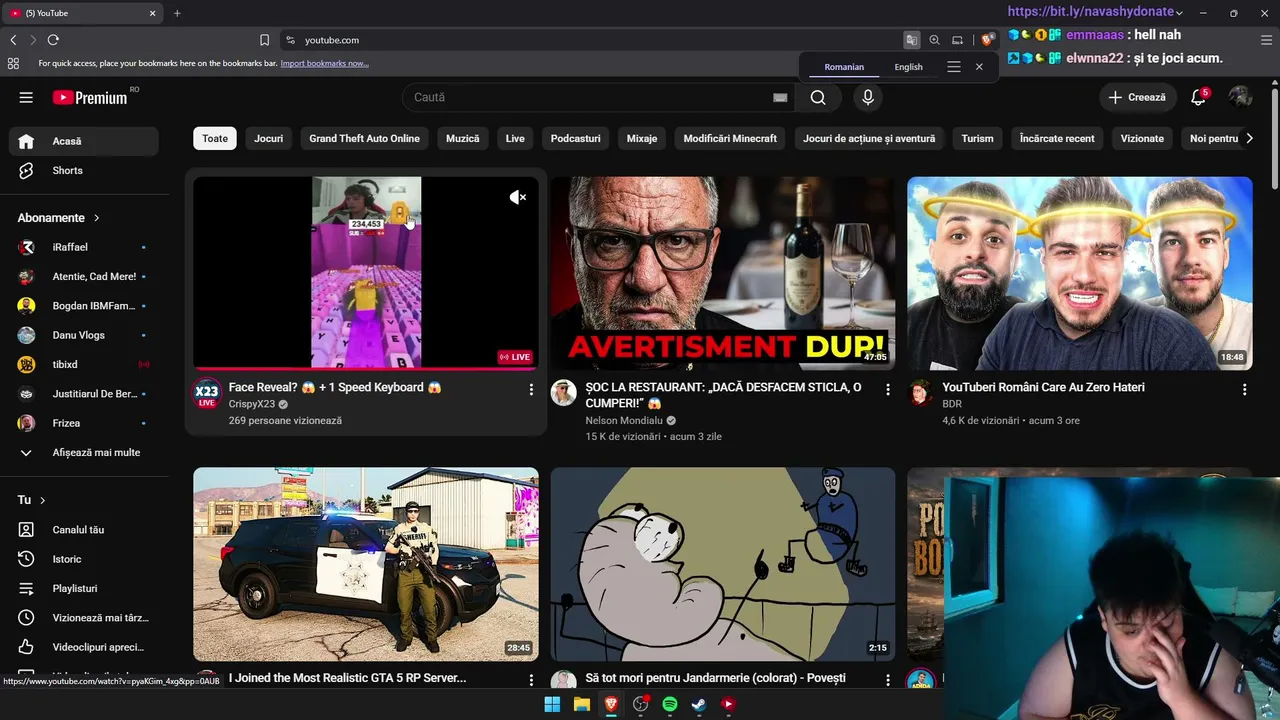Go back in browser history
The width and height of the screenshot is (1280, 720).
click(13, 40)
